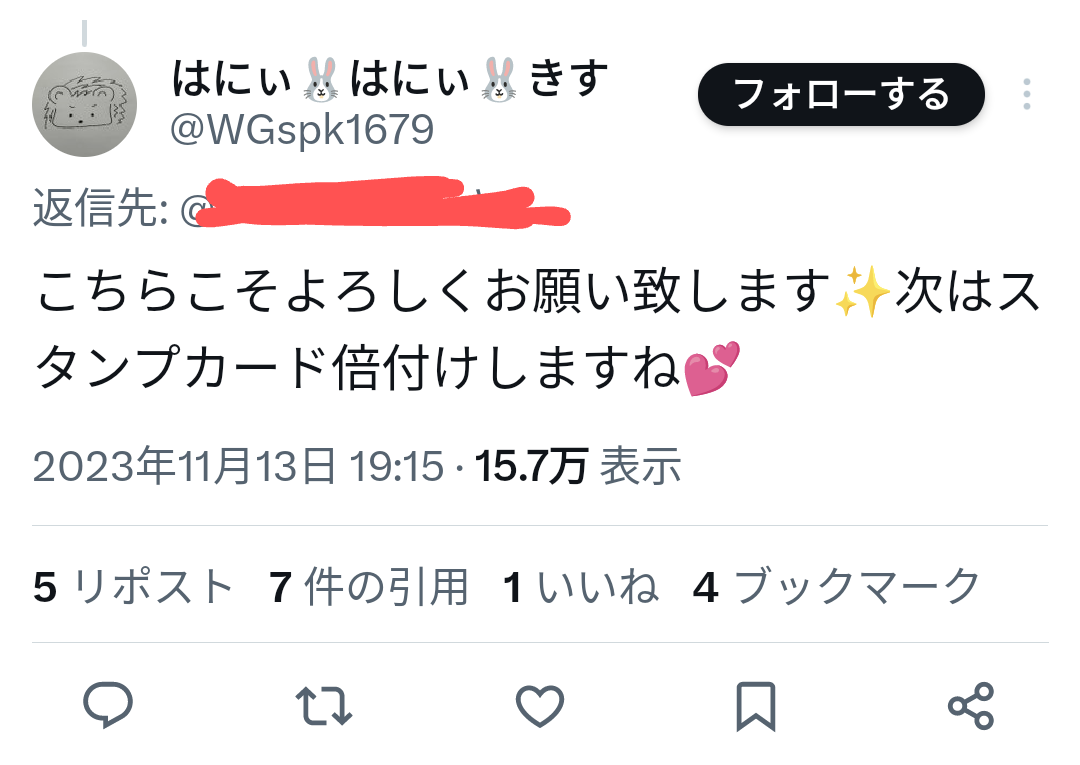Open the 4 ブックマーク count
Image resolution: width=1080 pixels, height=765 pixels.
[837, 587]
